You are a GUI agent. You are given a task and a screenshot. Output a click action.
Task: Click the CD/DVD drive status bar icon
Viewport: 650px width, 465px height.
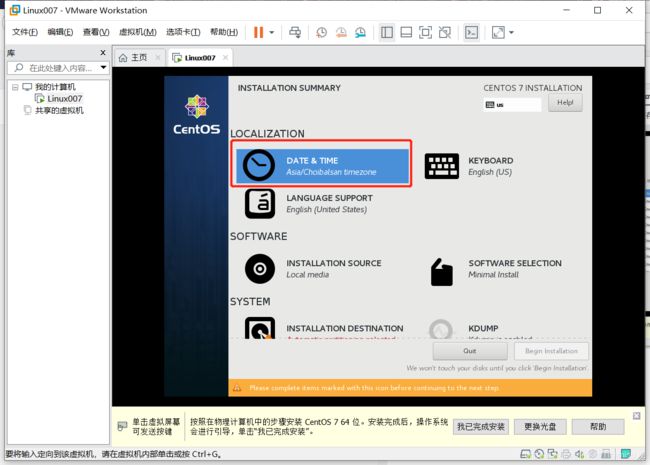pyautogui.click(x=539, y=454)
